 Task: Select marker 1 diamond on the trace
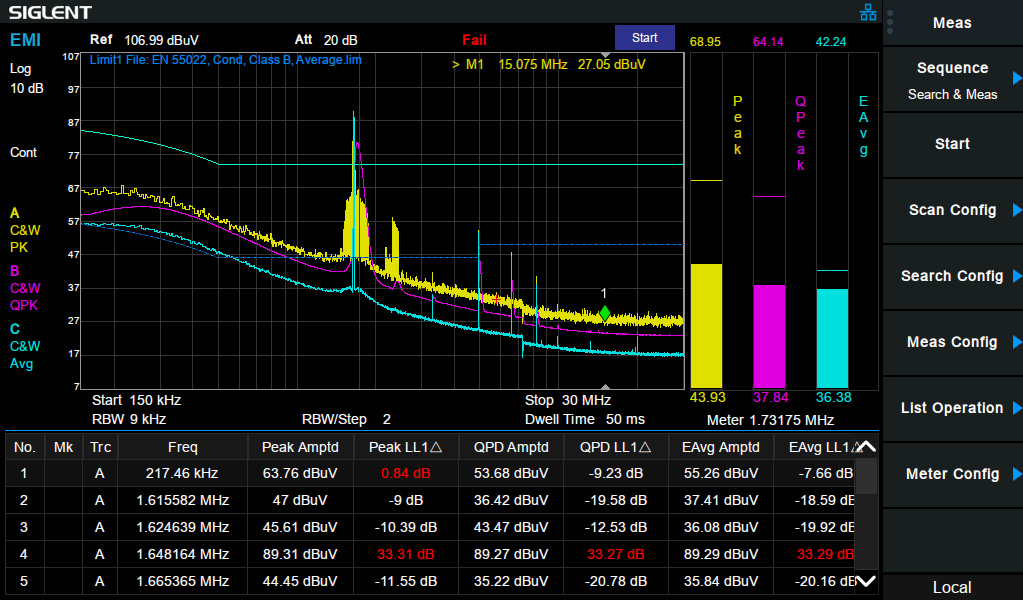[604, 313]
